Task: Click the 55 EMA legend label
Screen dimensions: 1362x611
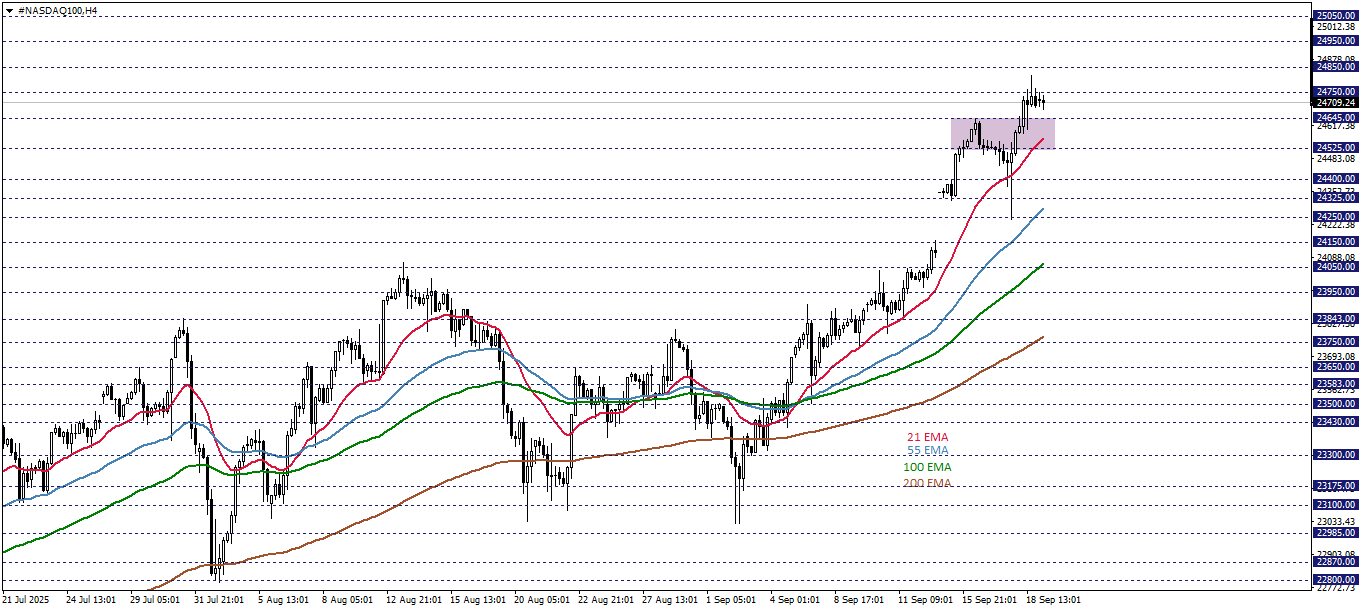Action: 927,452
